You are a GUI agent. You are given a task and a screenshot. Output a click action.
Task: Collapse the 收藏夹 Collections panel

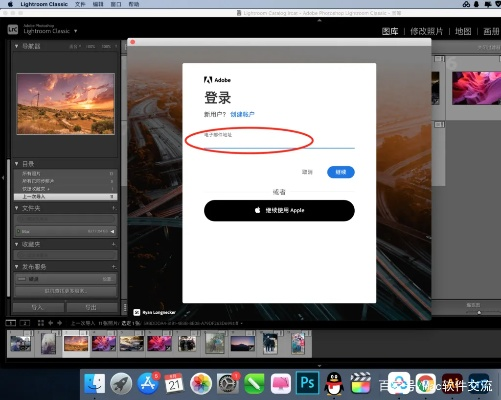point(16,244)
